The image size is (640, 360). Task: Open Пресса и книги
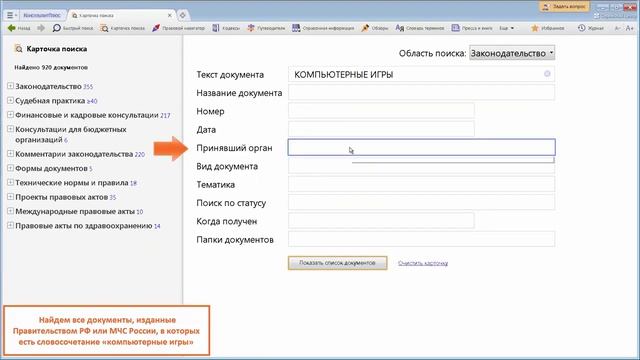(472, 28)
